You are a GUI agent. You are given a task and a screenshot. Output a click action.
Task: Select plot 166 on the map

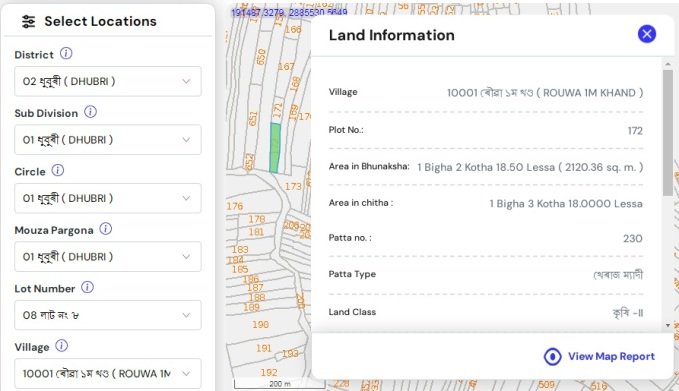(293, 29)
